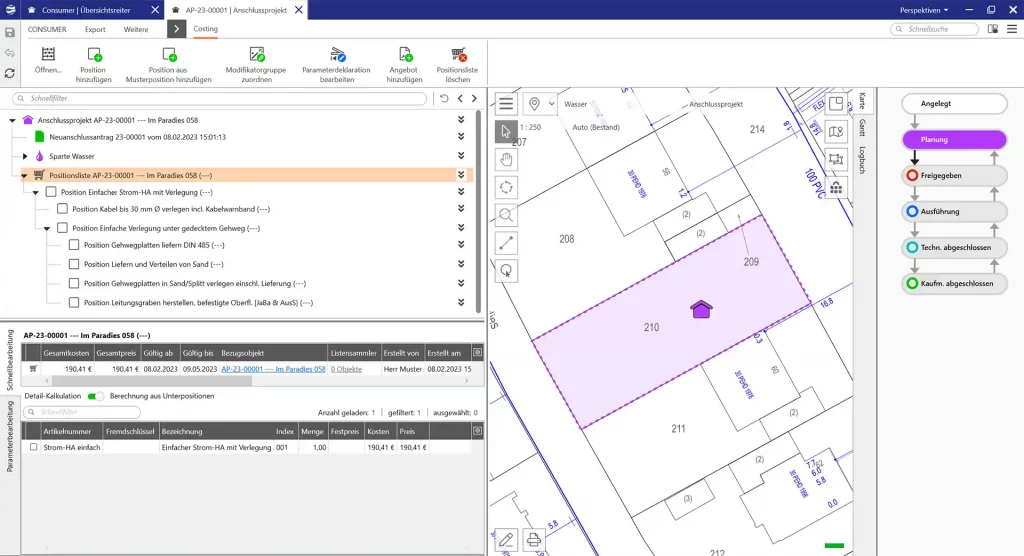Click Angebot hinzufügen icon
1024x556 pixels.
coord(404,55)
